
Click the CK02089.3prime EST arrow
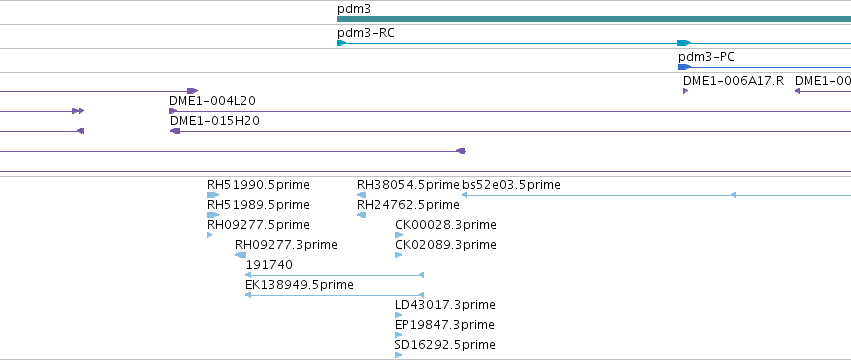[398, 255]
